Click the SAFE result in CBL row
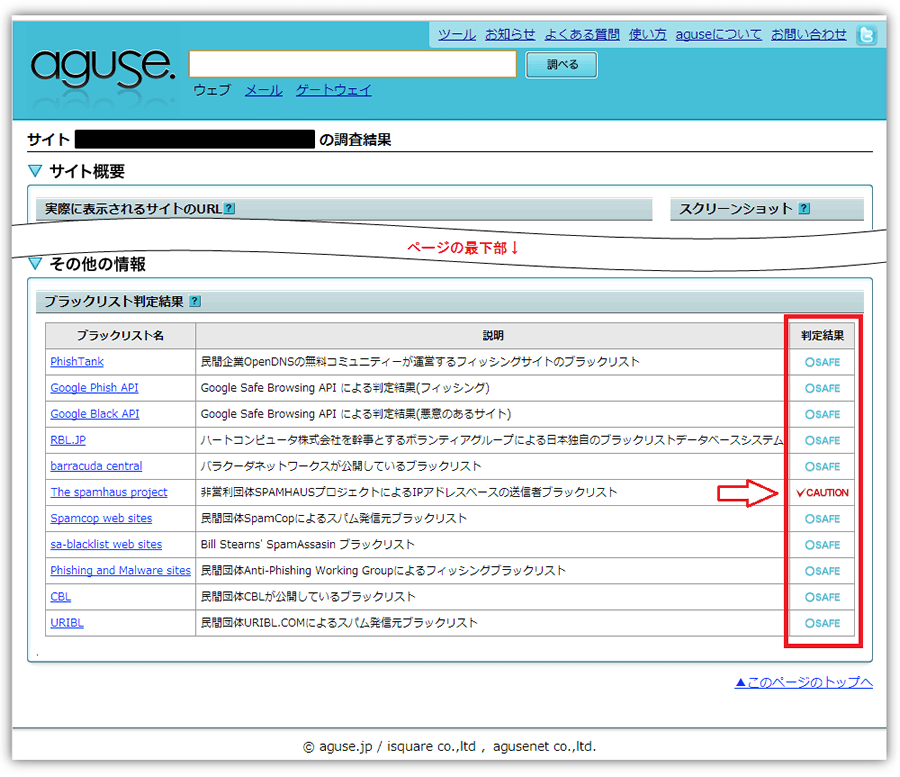This screenshot has width=900, height=777. point(823,597)
